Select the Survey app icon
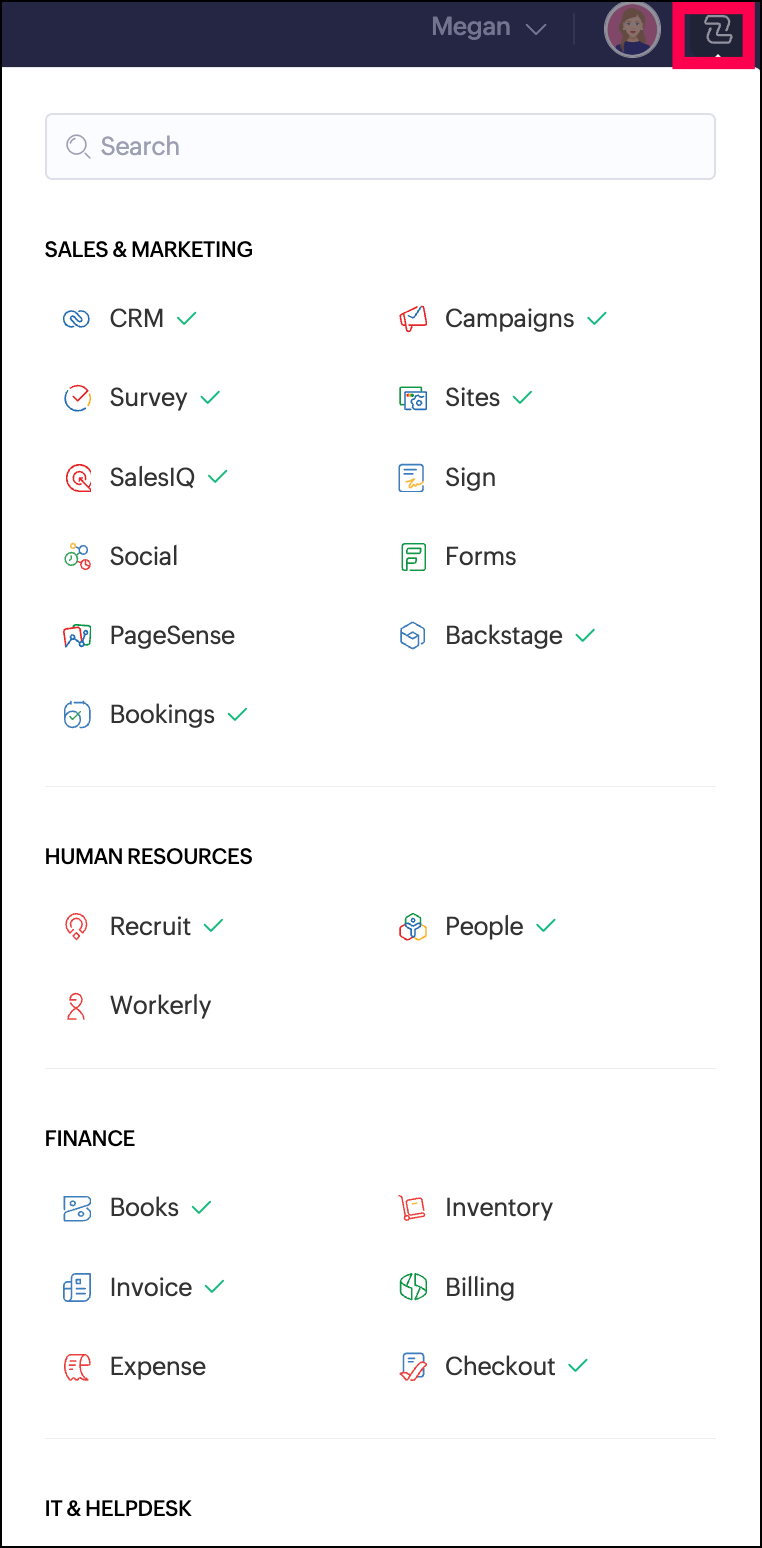This screenshot has width=762, height=1548. [x=77, y=398]
